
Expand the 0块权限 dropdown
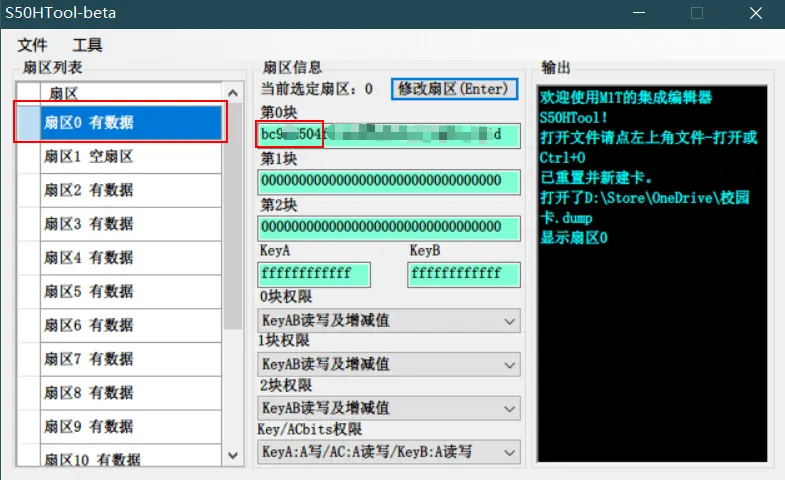389,321
